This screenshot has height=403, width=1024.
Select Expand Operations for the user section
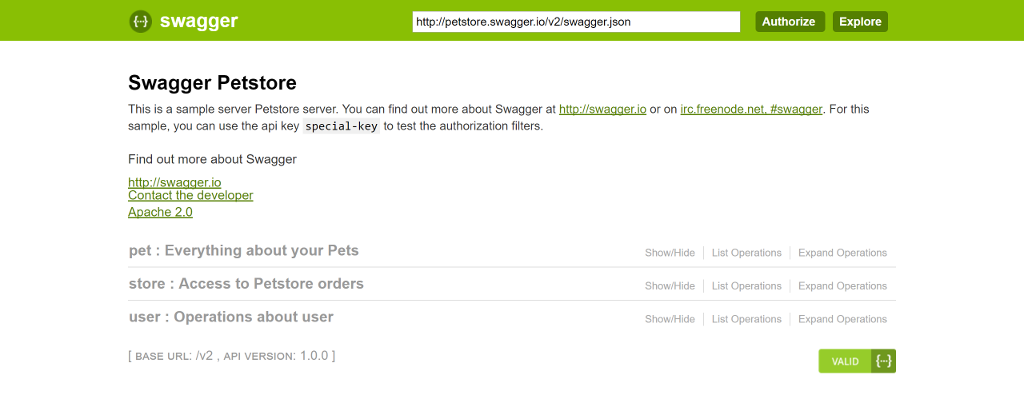point(842,319)
